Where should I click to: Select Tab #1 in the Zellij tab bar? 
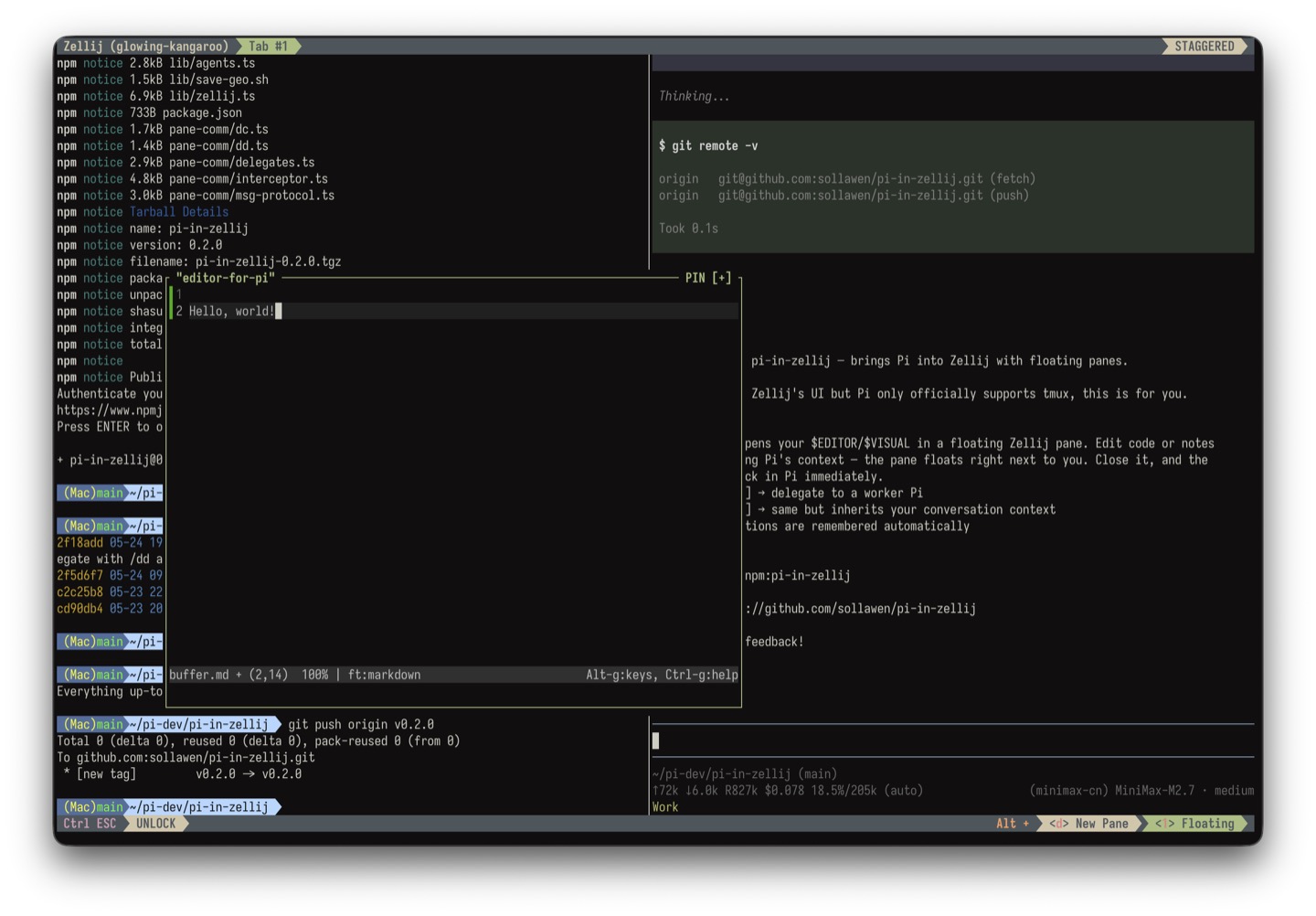[268, 46]
